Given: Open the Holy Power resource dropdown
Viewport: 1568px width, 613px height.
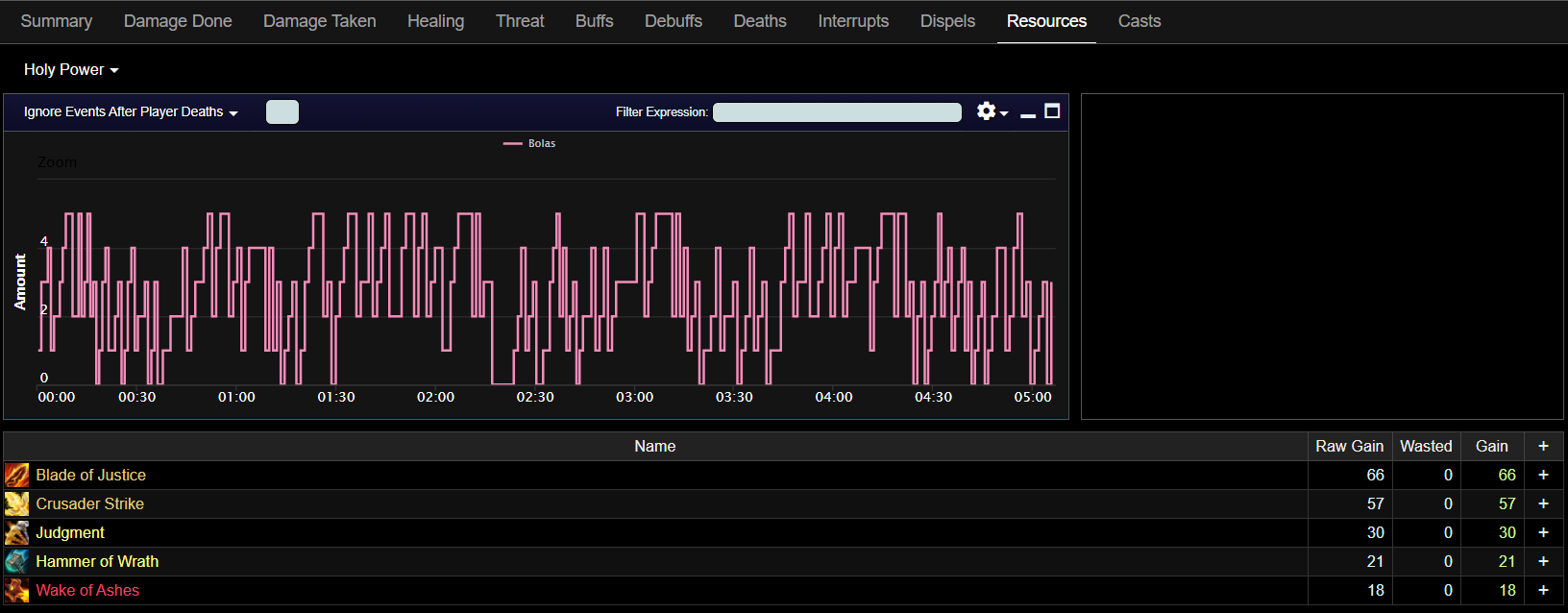Looking at the screenshot, I should coord(71,69).
